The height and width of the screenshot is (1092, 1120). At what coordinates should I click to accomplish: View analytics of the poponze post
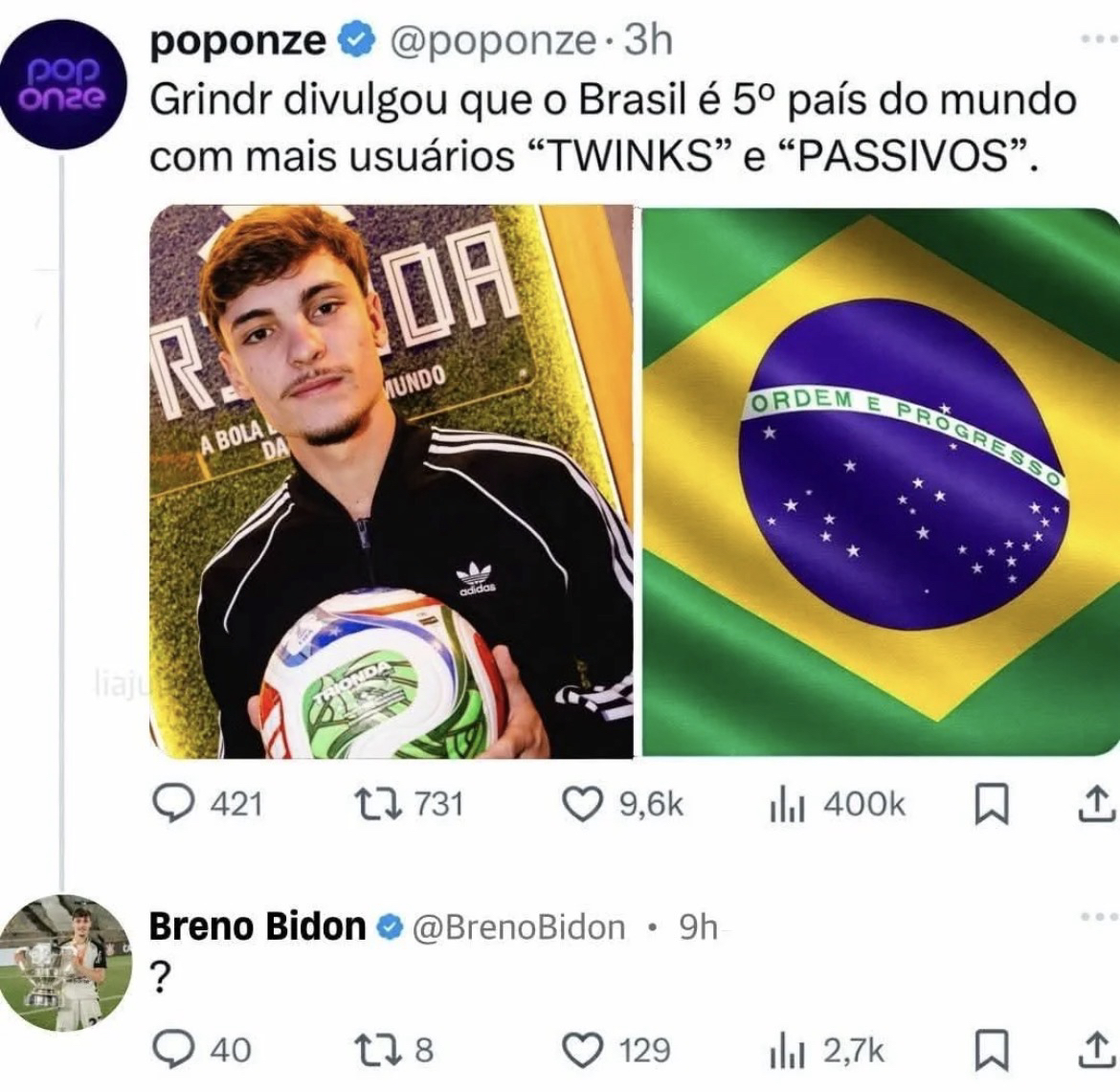pos(787,804)
